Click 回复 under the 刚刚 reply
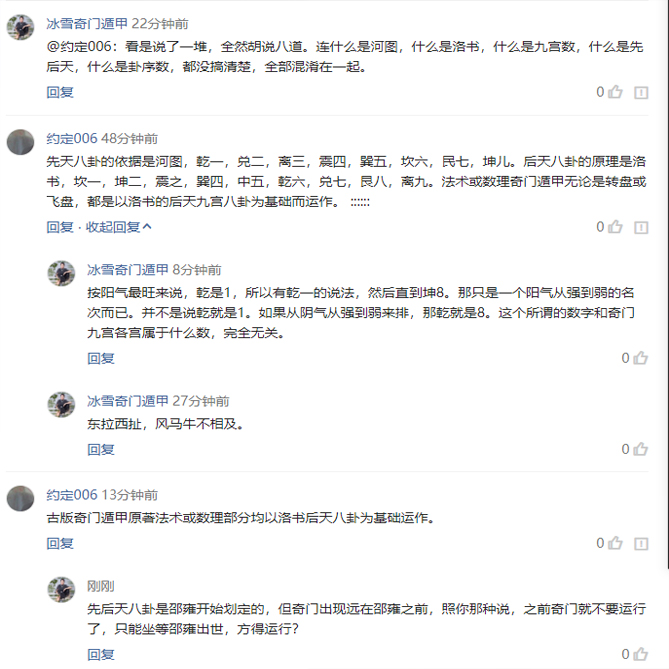This screenshot has height=669, width=669. point(100,654)
